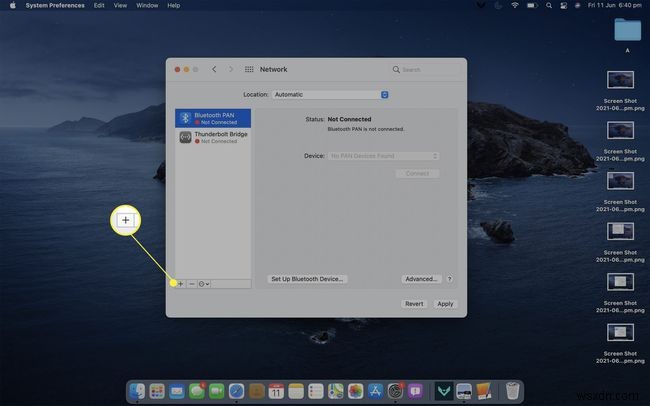Click the Wi-Fi status icon in the menu bar

coord(514,5)
